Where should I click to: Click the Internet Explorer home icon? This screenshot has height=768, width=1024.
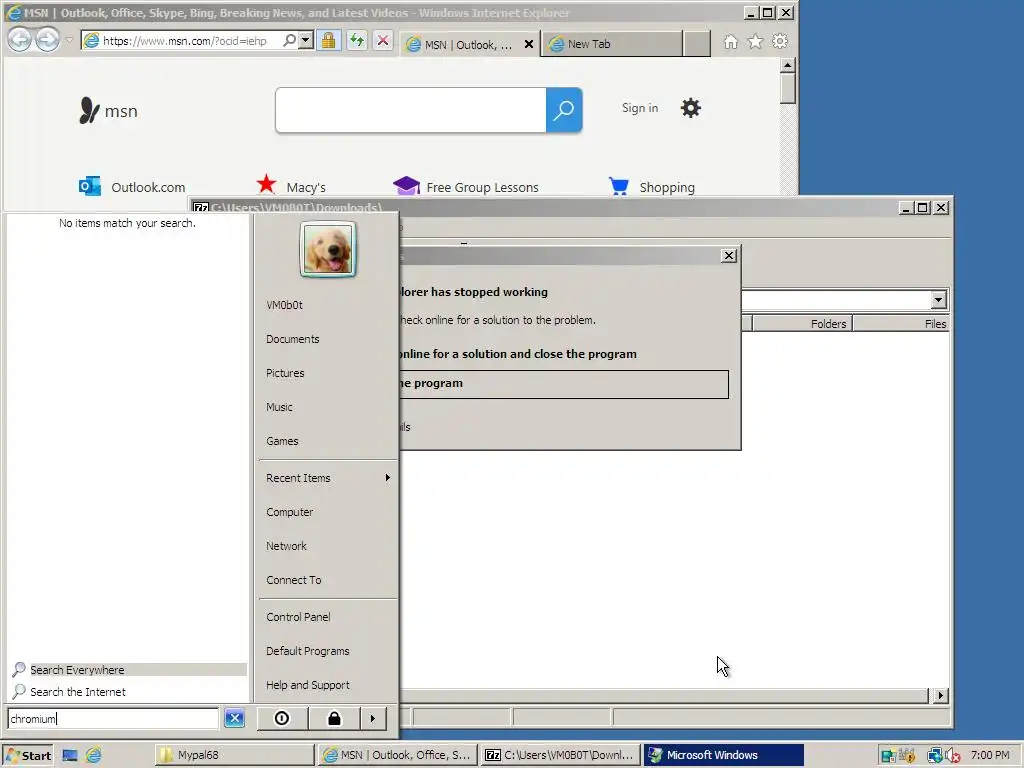(731, 42)
